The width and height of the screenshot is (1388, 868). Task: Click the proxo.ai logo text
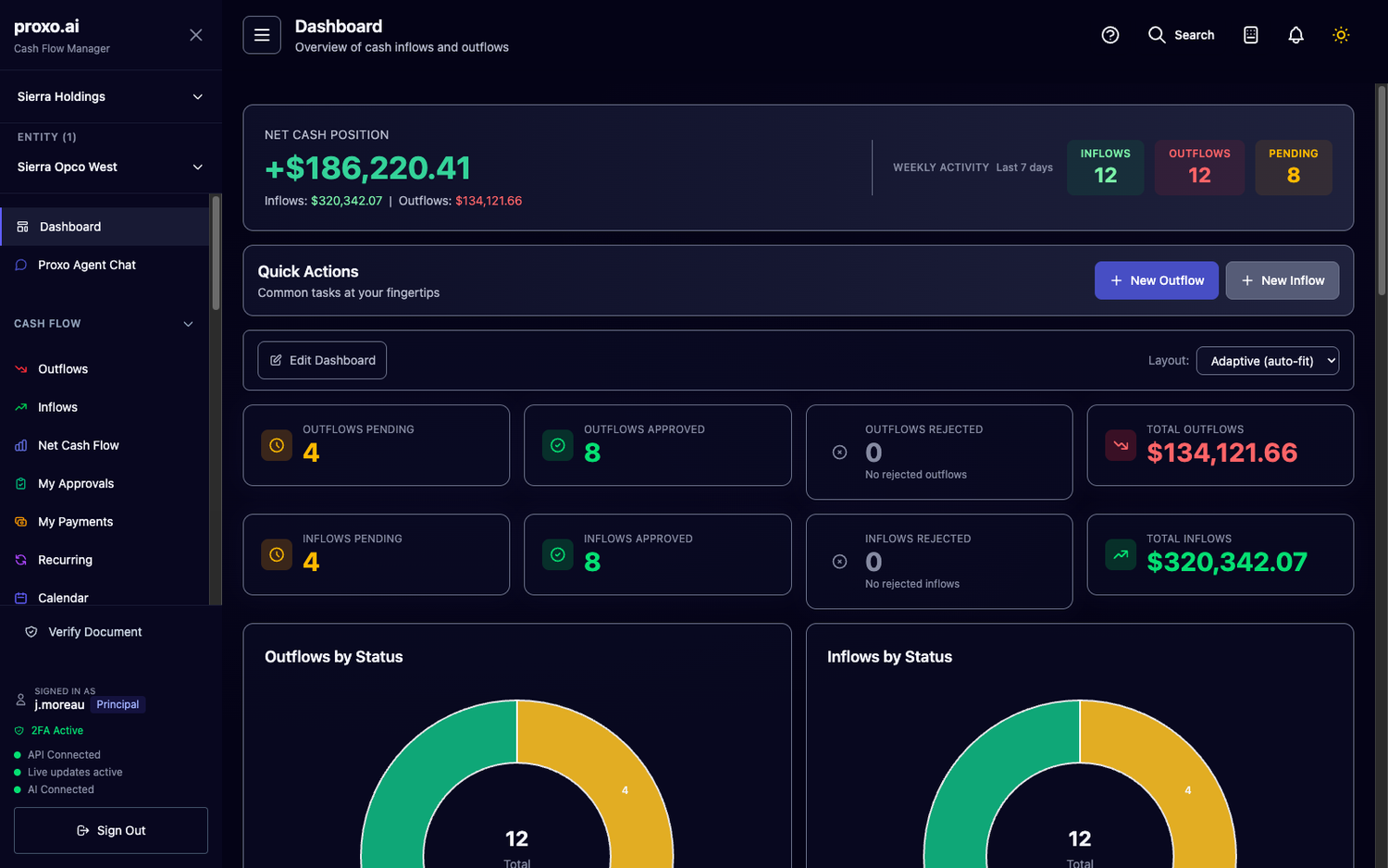(46, 27)
